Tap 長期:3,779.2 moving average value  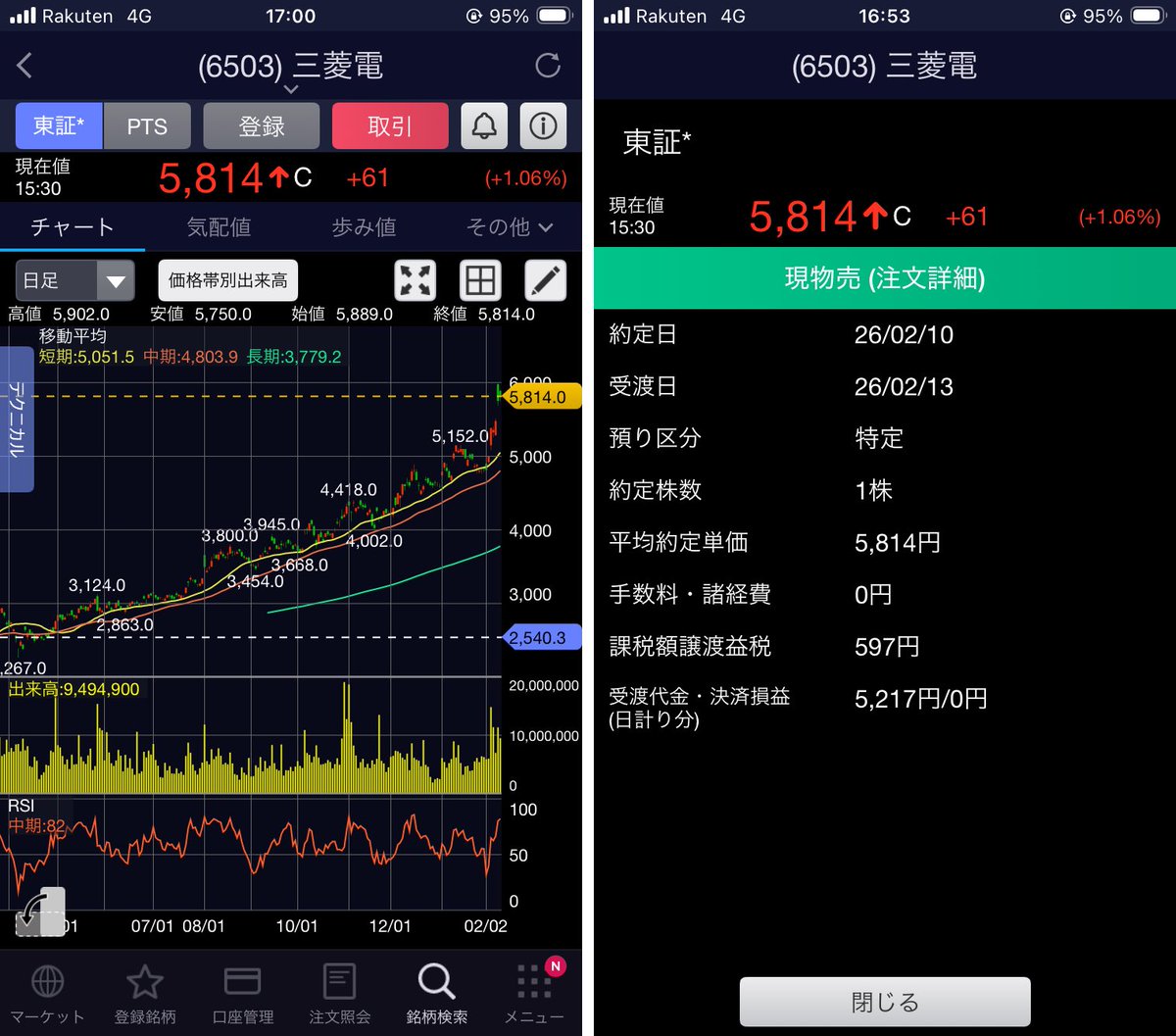pos(294,357)
